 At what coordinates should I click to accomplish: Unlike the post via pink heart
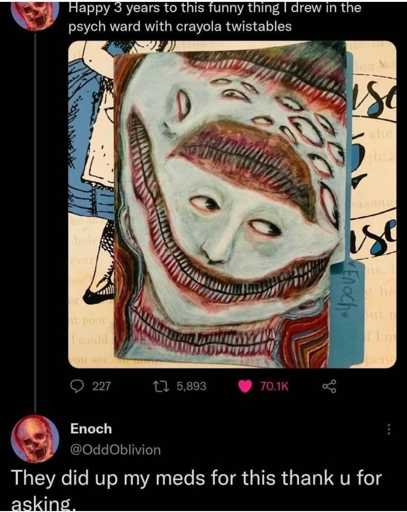pyautogui.click(x=245, y=387)
